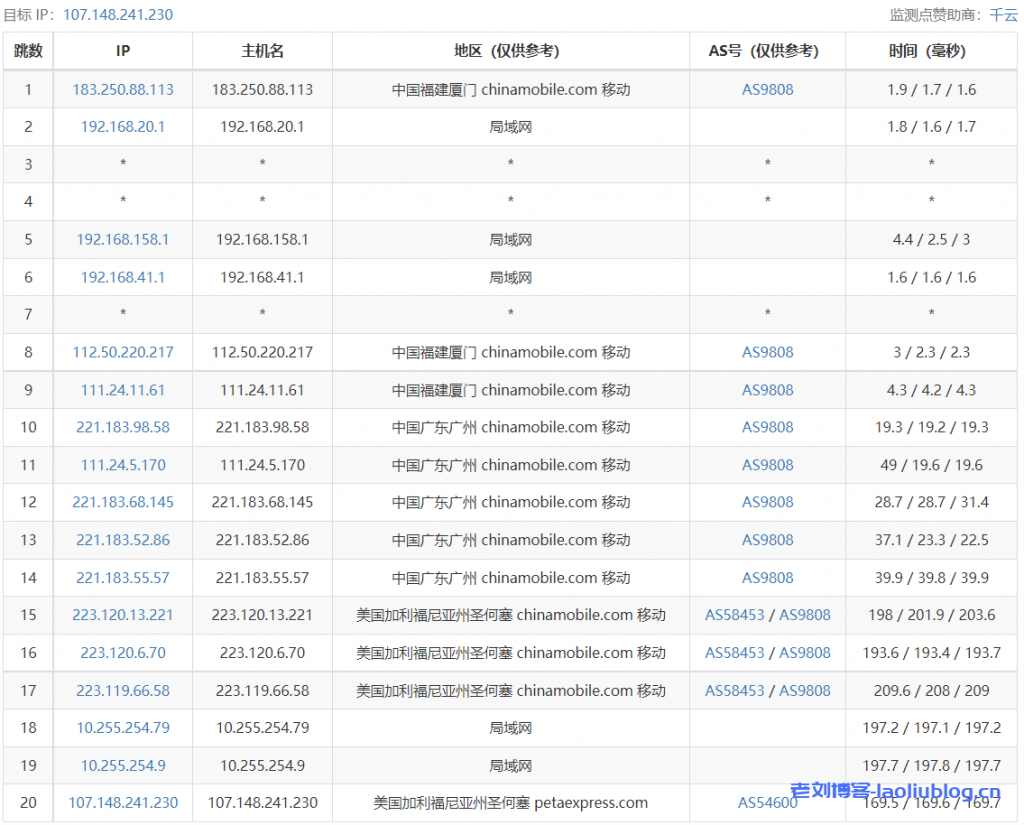Open IP link 221.183.98.58 in hop 10

click(x=123, y=427)
